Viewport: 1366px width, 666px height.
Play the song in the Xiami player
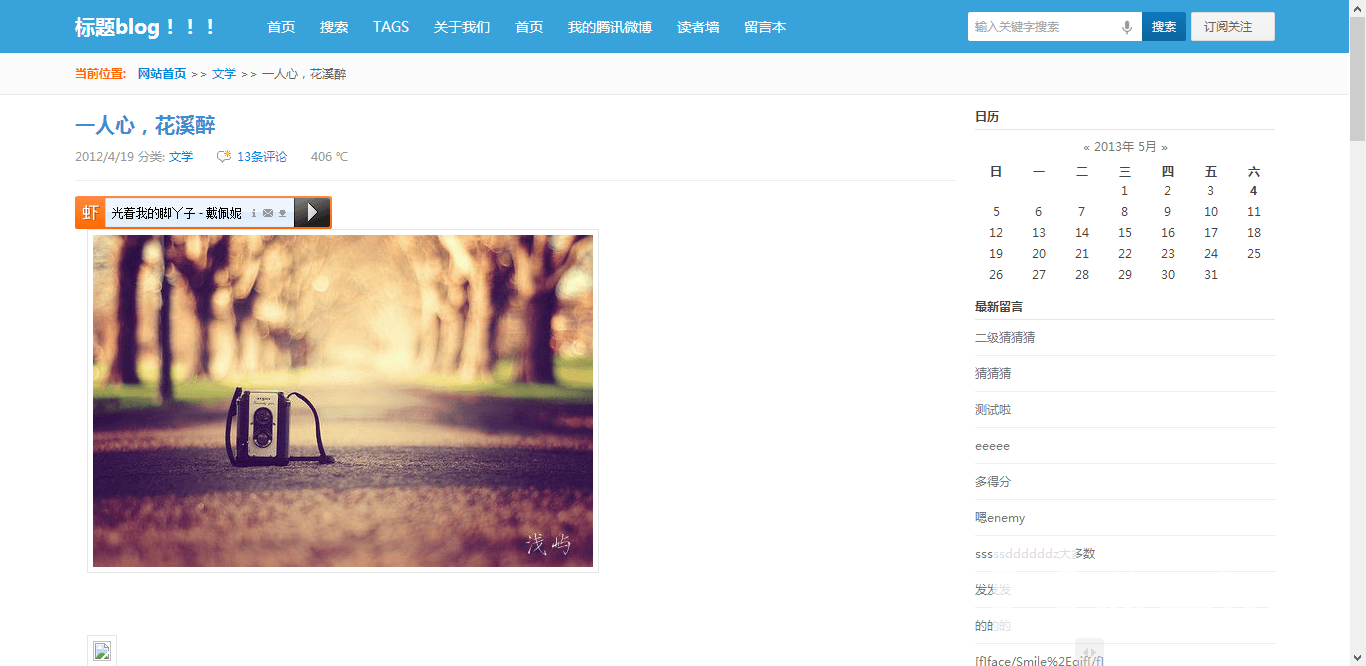click(312, 212)
